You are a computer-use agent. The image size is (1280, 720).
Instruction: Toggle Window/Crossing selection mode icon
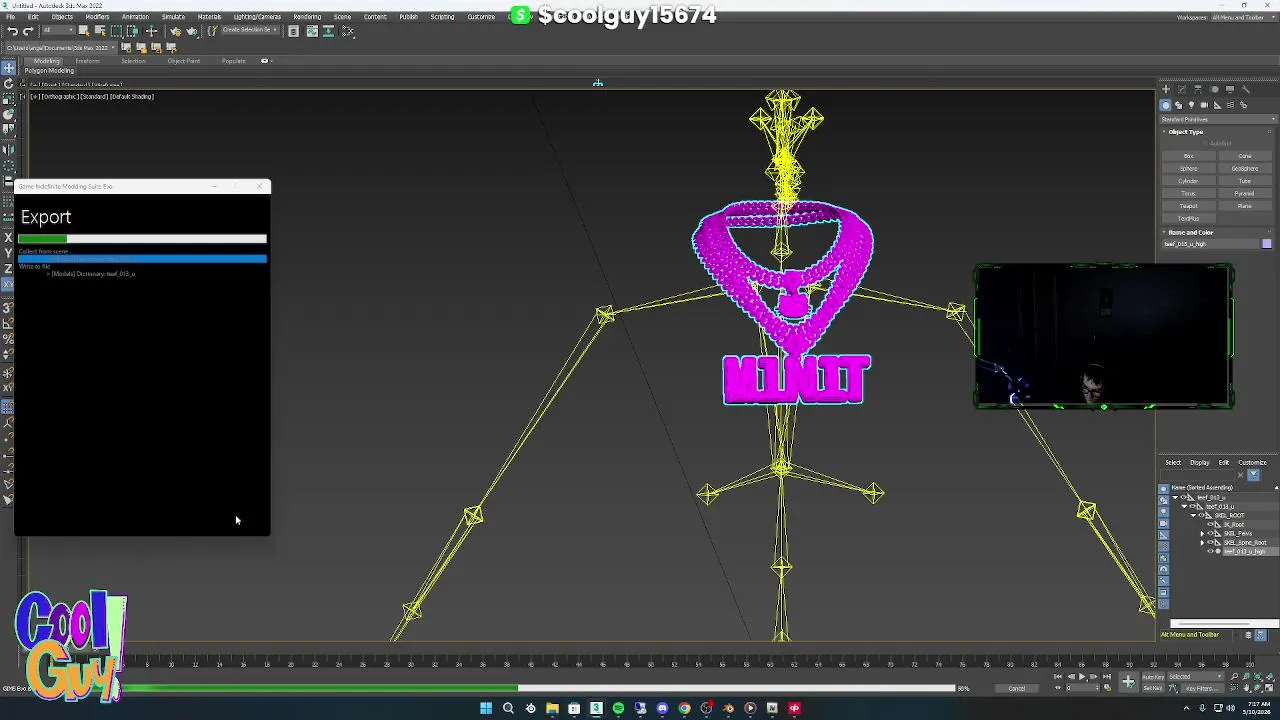[132, 31]
